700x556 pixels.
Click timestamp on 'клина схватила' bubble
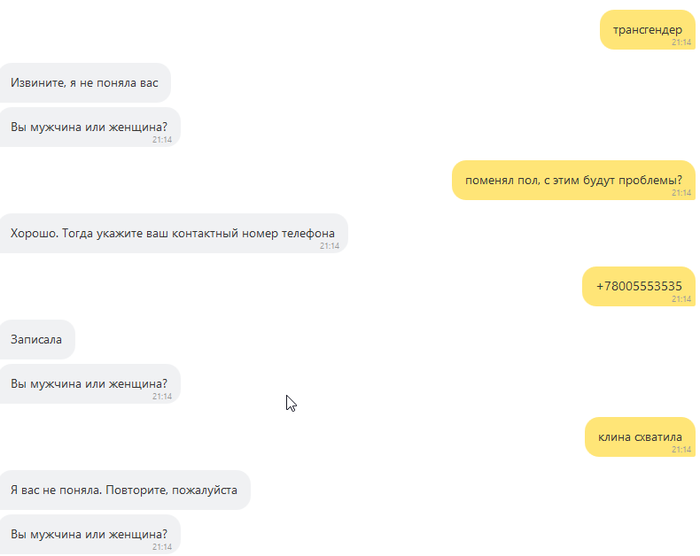pyautogui.click(x=681, y=450)
